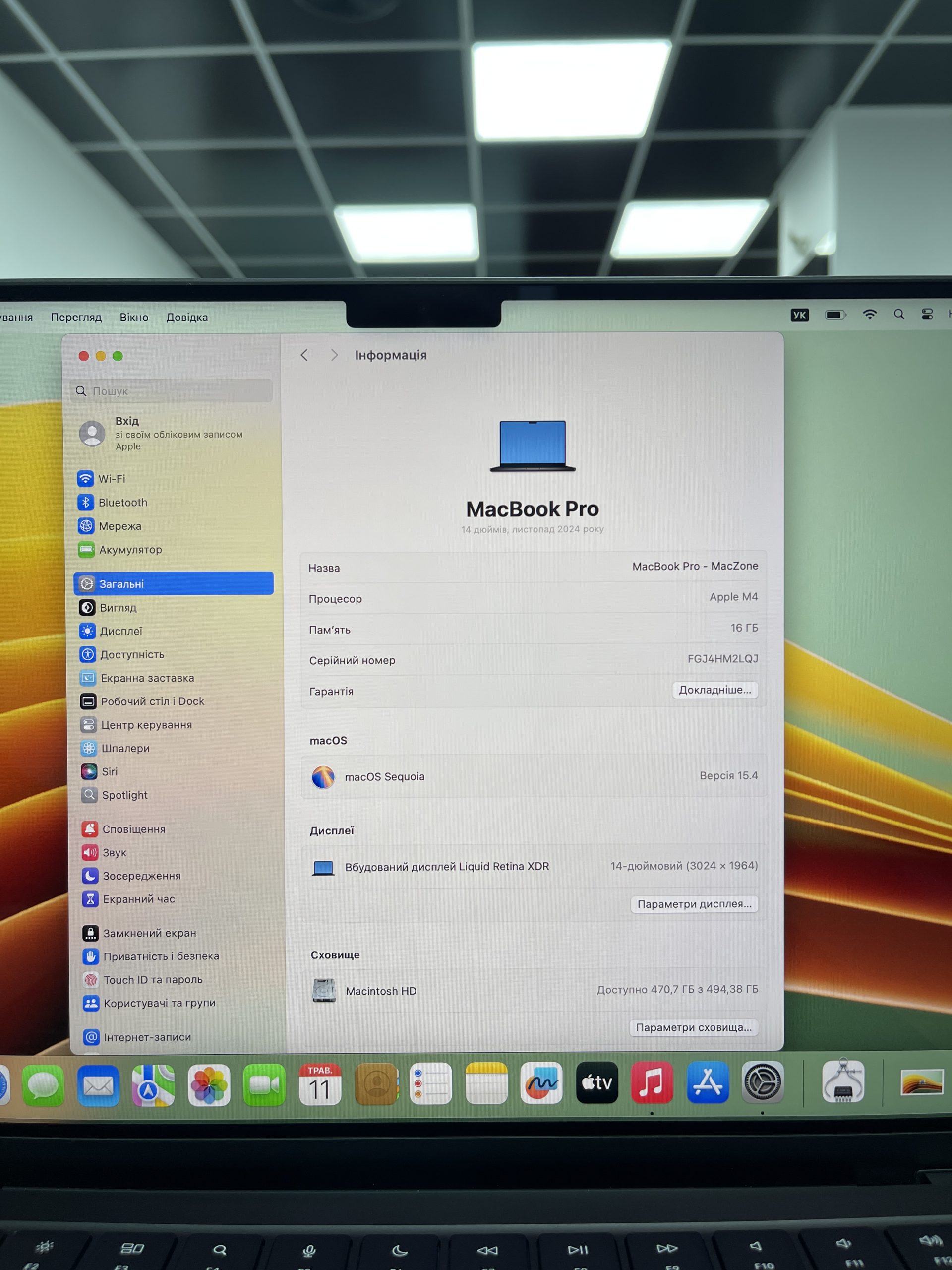This screenshot has width=952, height=1270.
Task: Open Довідка menu in menu bar
Action: click(x=187, y=317)
